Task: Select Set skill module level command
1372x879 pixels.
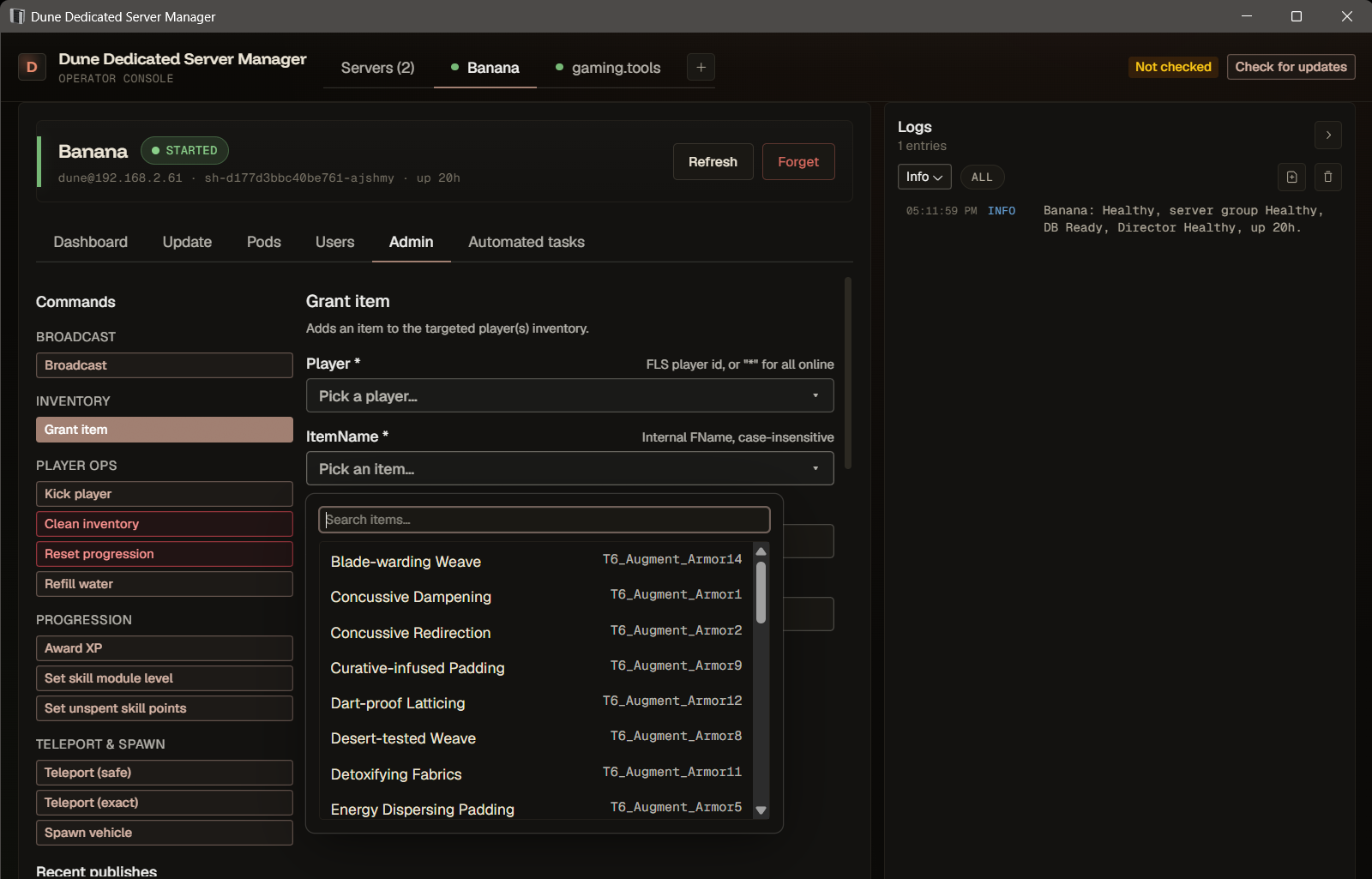Action: pyautogui.click(x=165, y=678)
